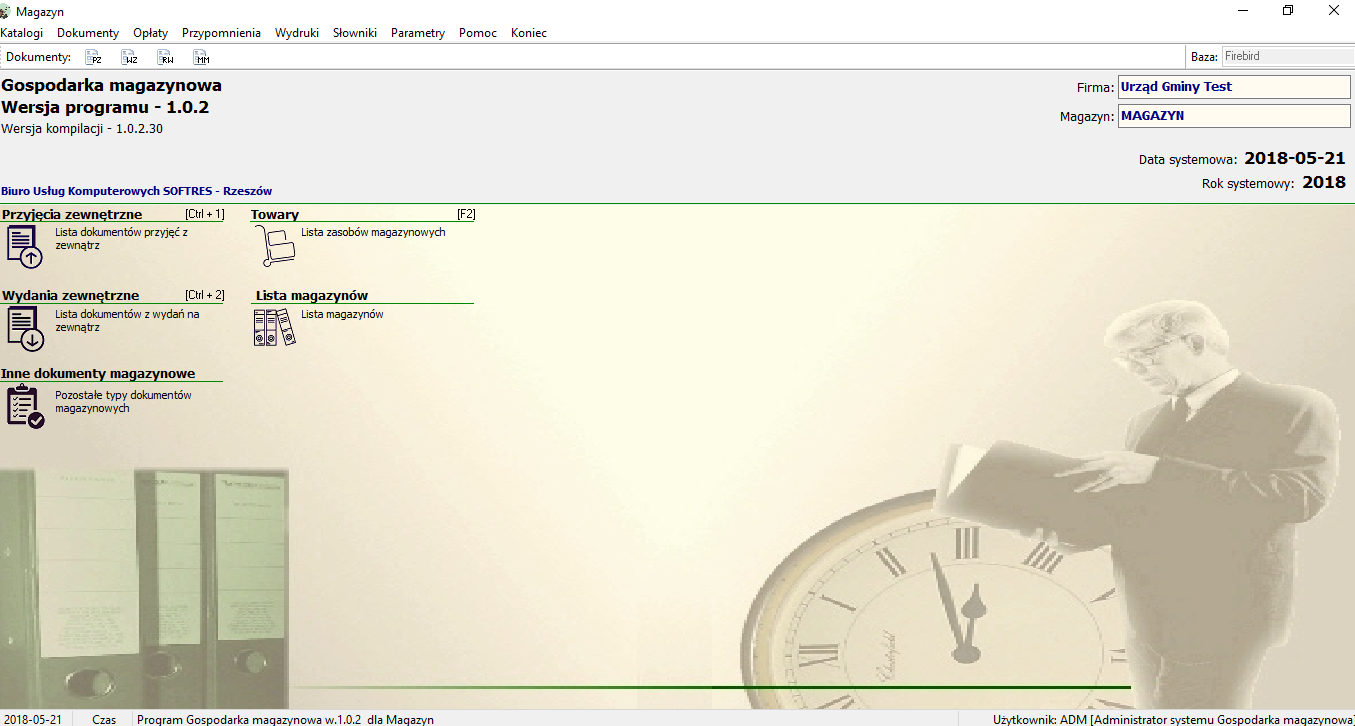Open the Towary heading link
This screenshot has width=1355, height=726.
[275, 214]
